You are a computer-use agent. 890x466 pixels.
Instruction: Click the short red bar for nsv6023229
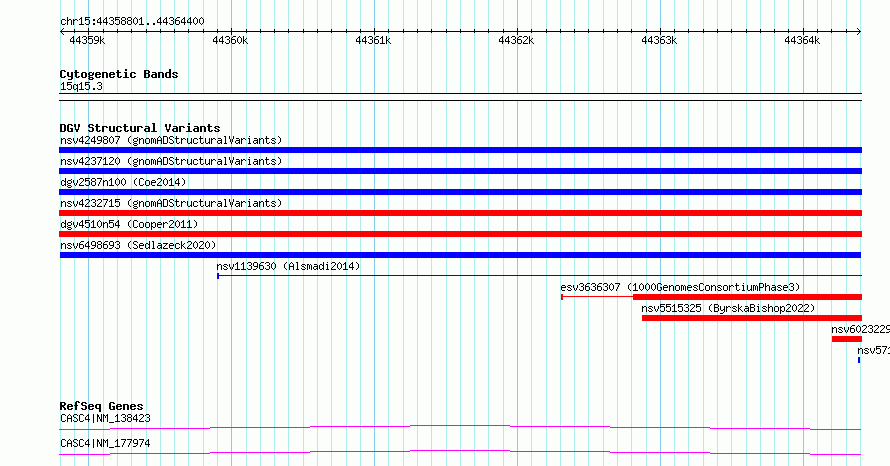click(x=847, y=339)
